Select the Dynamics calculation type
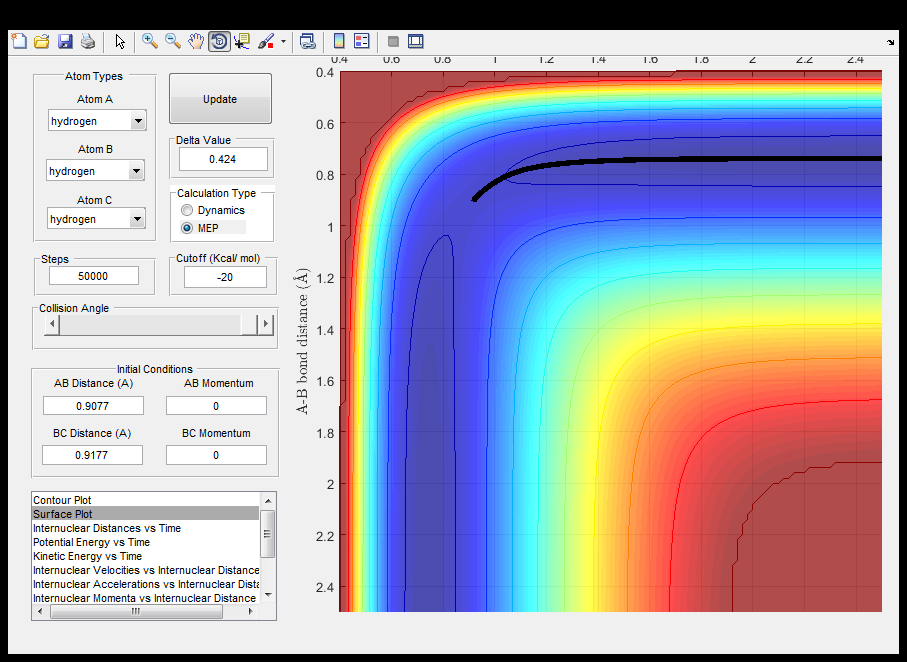This screenshot has width=907, height=662. point(187,211)
